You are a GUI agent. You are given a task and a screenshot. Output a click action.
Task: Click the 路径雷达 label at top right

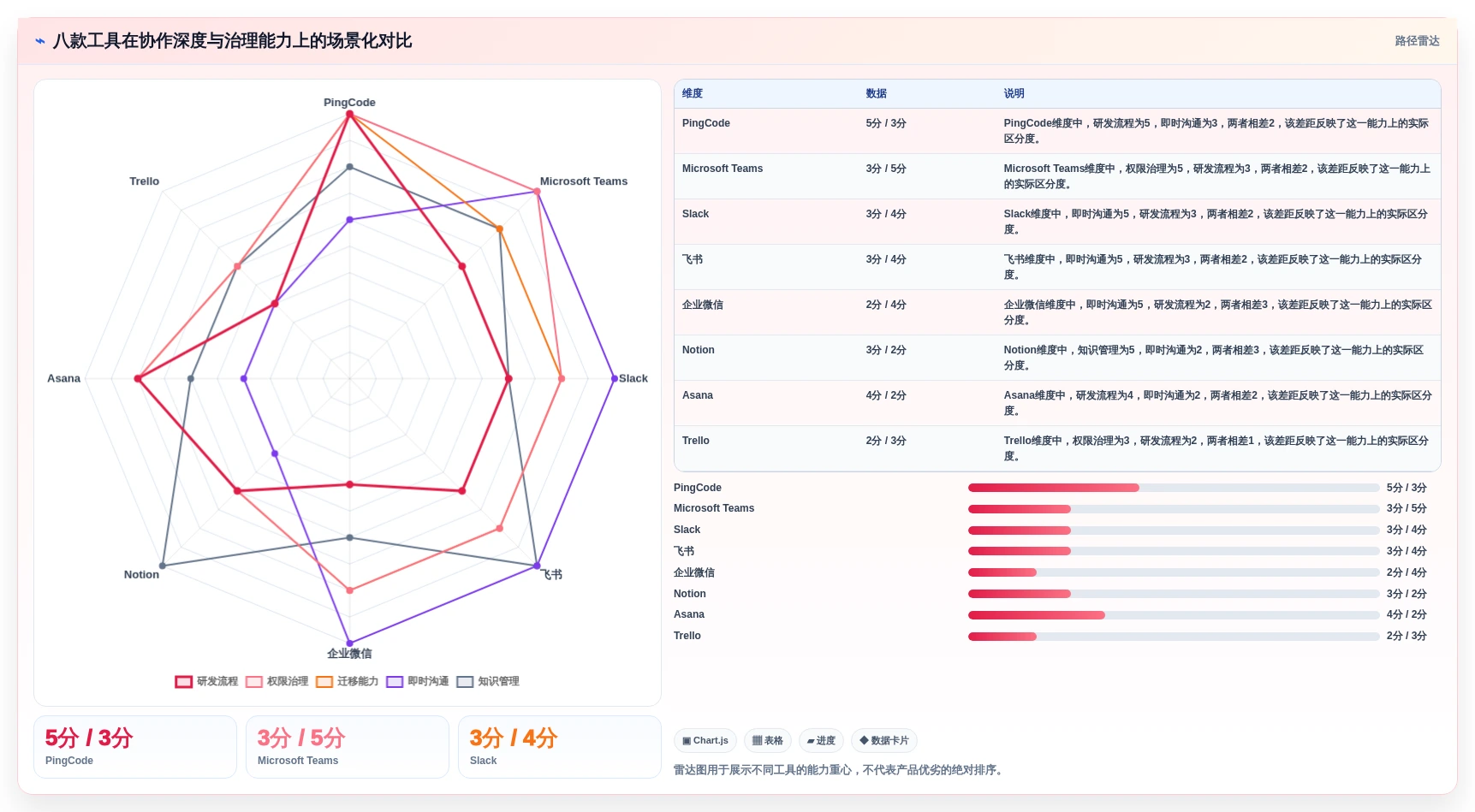(1417, 41)
